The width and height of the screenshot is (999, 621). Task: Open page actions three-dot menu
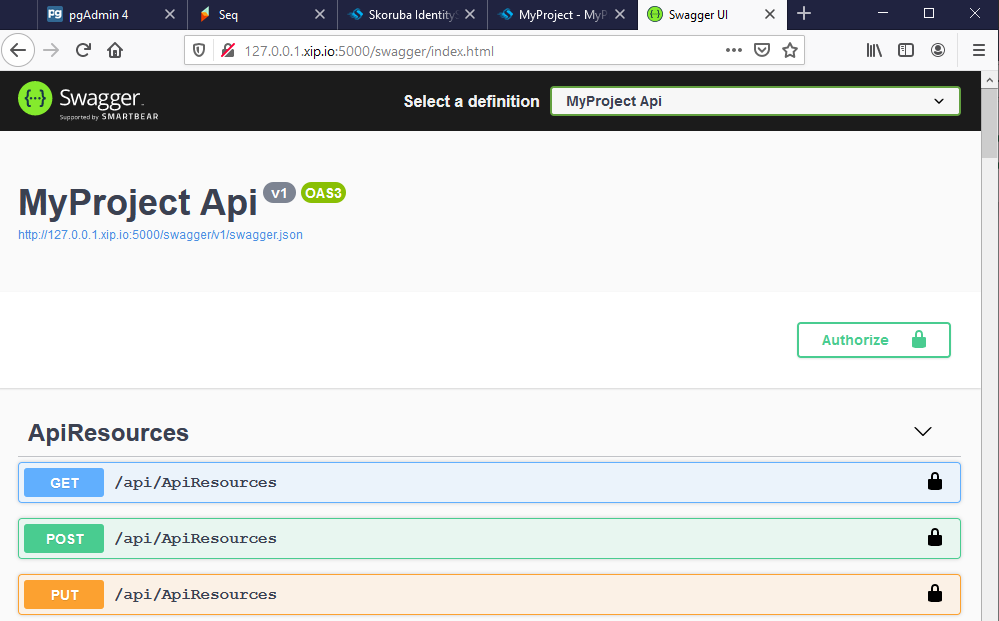click(x=734, y=50)
